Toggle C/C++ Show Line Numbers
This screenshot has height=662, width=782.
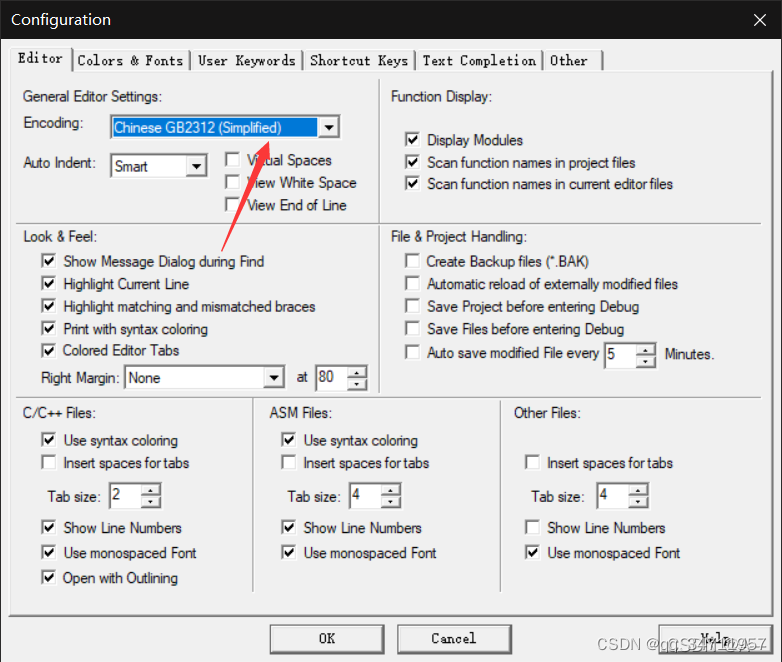(x=49, y=527)
